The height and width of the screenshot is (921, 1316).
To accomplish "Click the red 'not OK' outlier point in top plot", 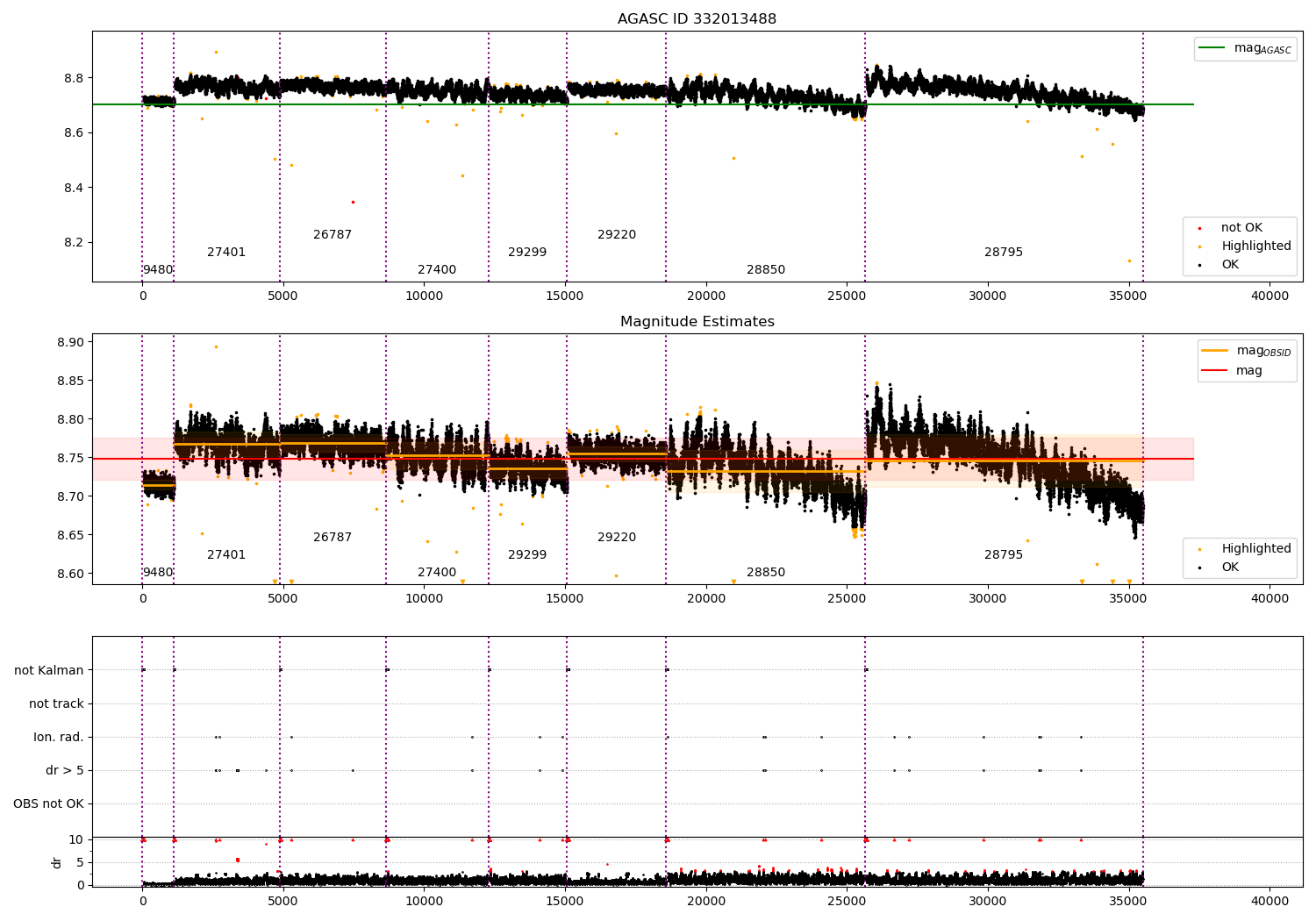I will [353, 202].
